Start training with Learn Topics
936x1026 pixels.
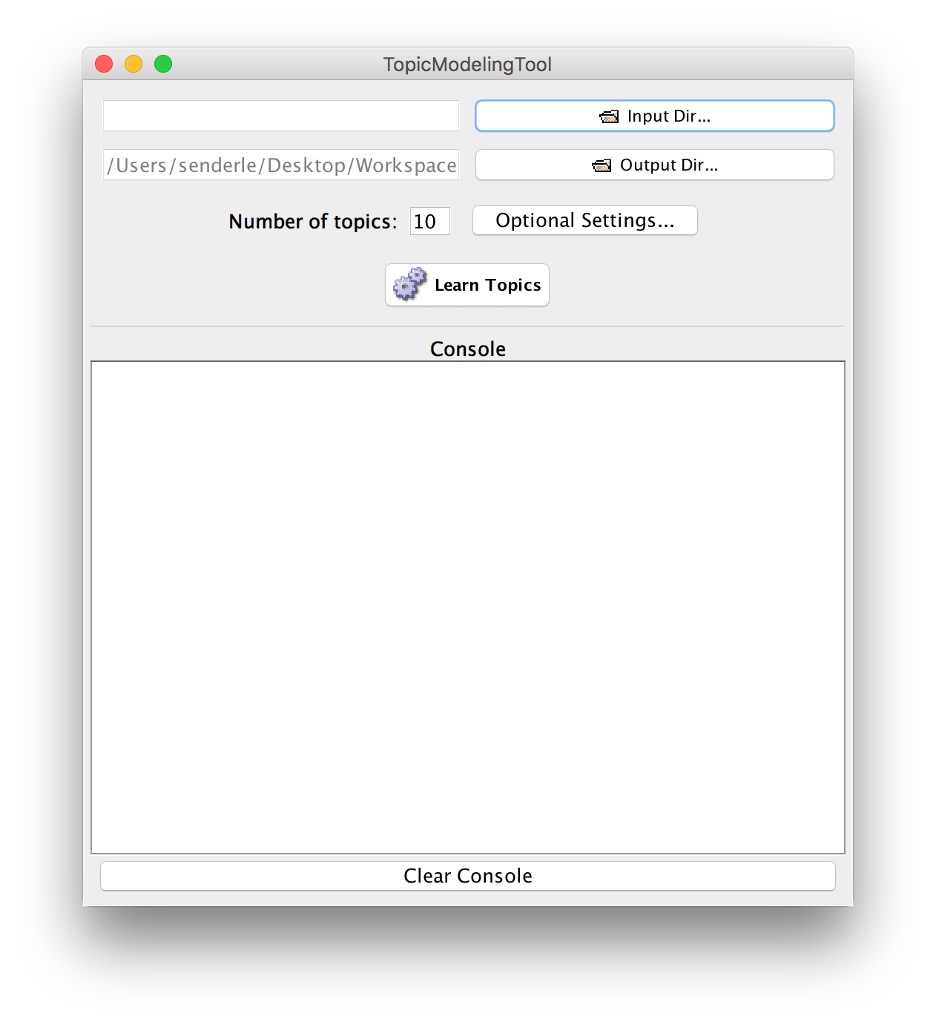point(467,284)
